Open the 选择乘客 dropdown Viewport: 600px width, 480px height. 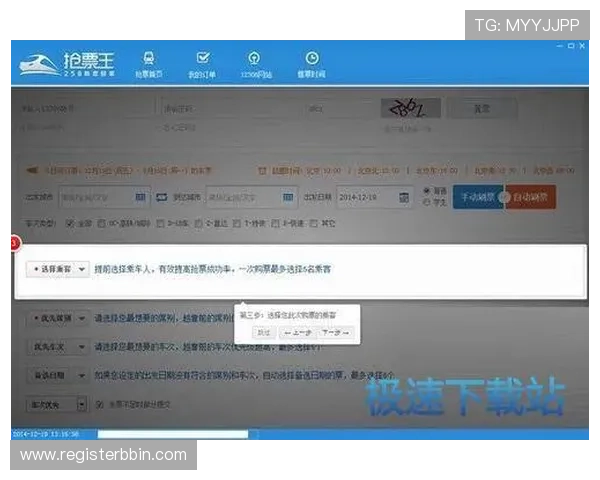point(58,269)
